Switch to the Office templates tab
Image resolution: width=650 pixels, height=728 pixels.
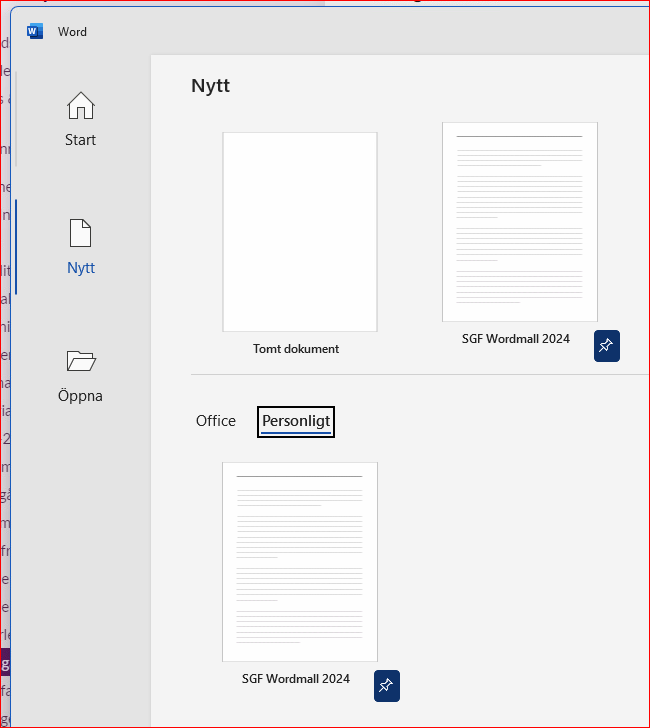tap(216, 421)
